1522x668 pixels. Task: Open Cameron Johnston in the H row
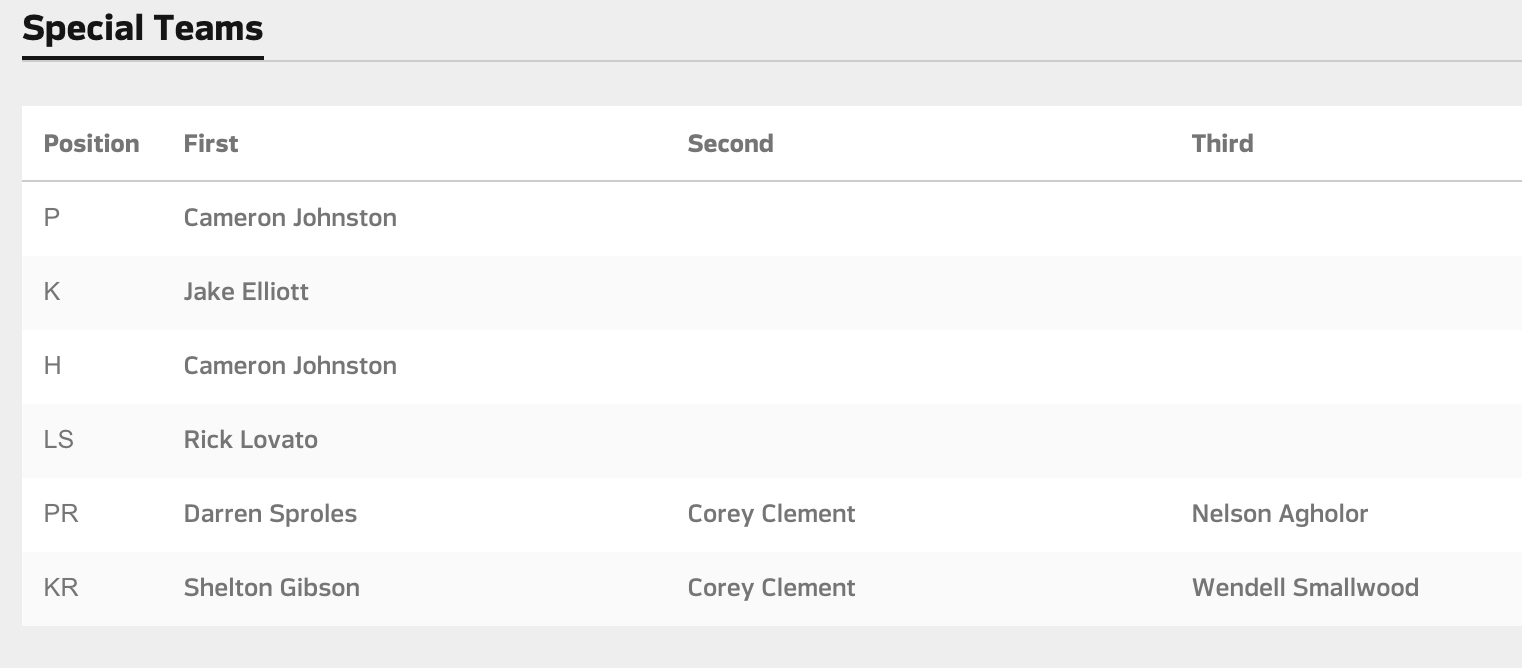290,366
